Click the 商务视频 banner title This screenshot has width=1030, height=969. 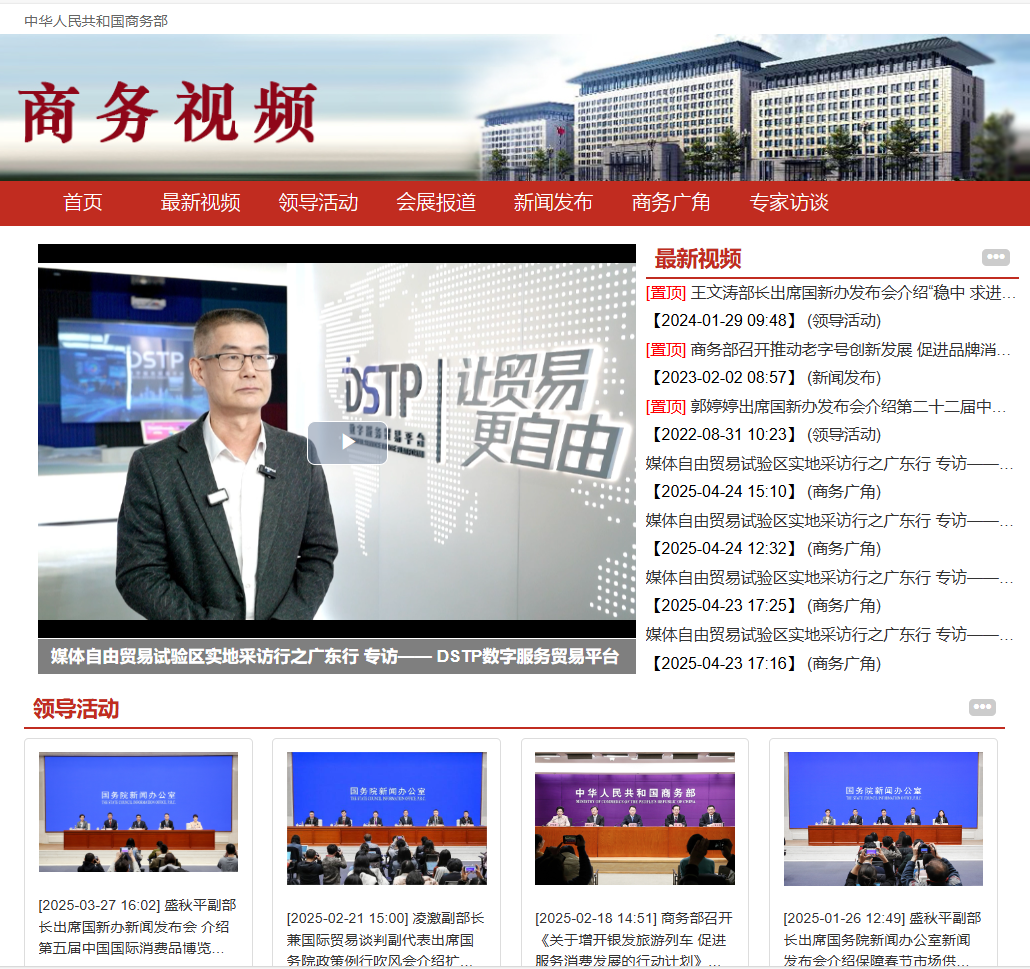(x=169, y=112)
